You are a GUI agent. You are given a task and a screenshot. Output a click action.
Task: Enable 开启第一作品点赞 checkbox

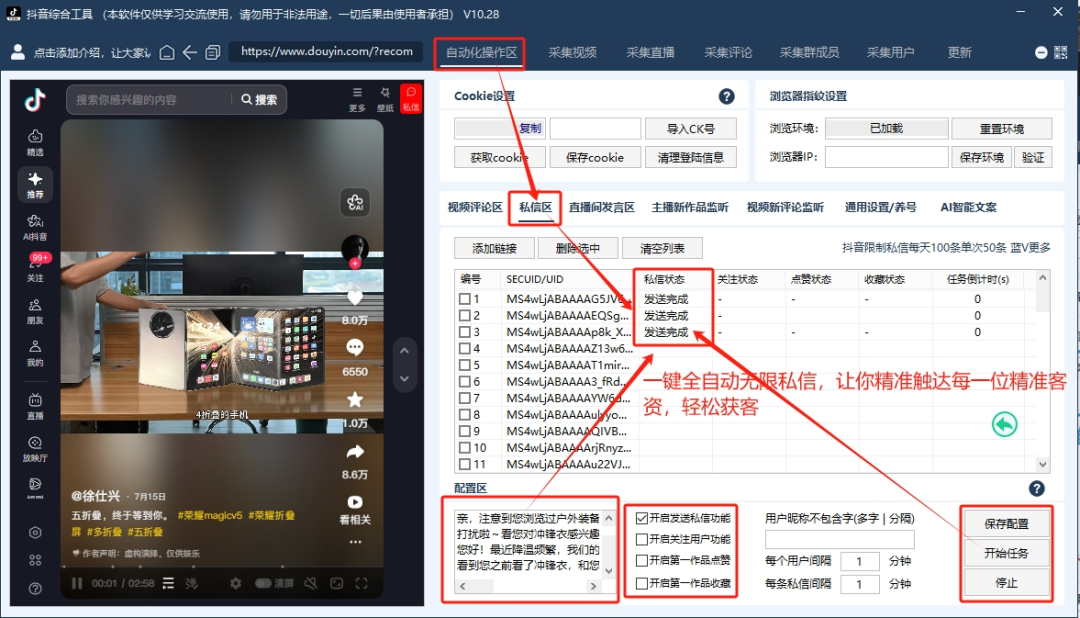[x=641, y=561]
